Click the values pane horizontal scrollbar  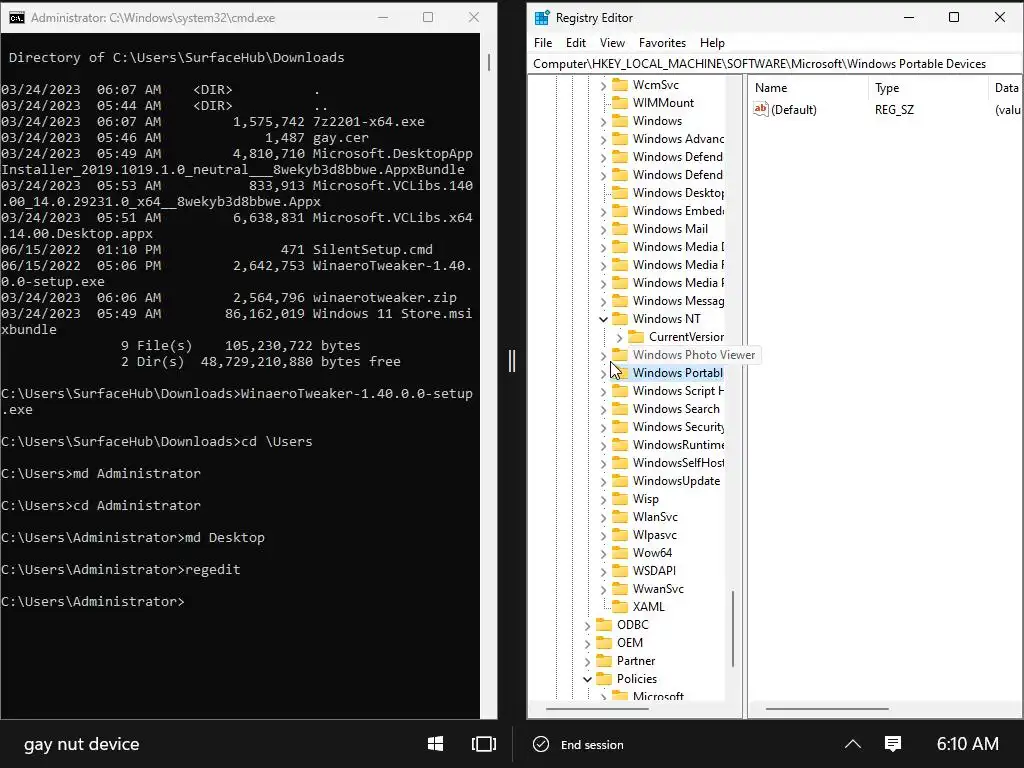(827, 709)
